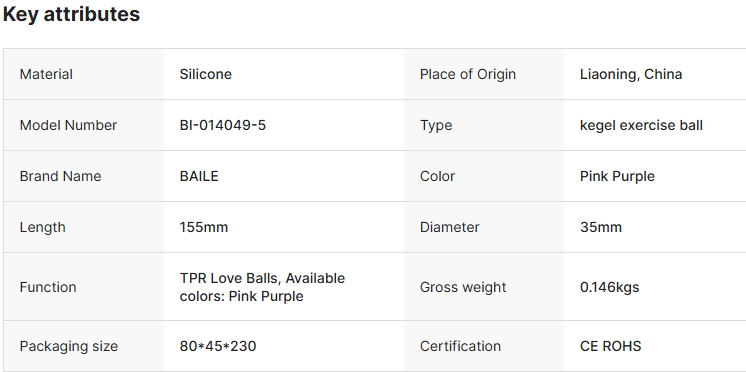The image size is (746, 372).
Task: Click the BI-014049-5 model number value
Action: [x=223, y=125]
